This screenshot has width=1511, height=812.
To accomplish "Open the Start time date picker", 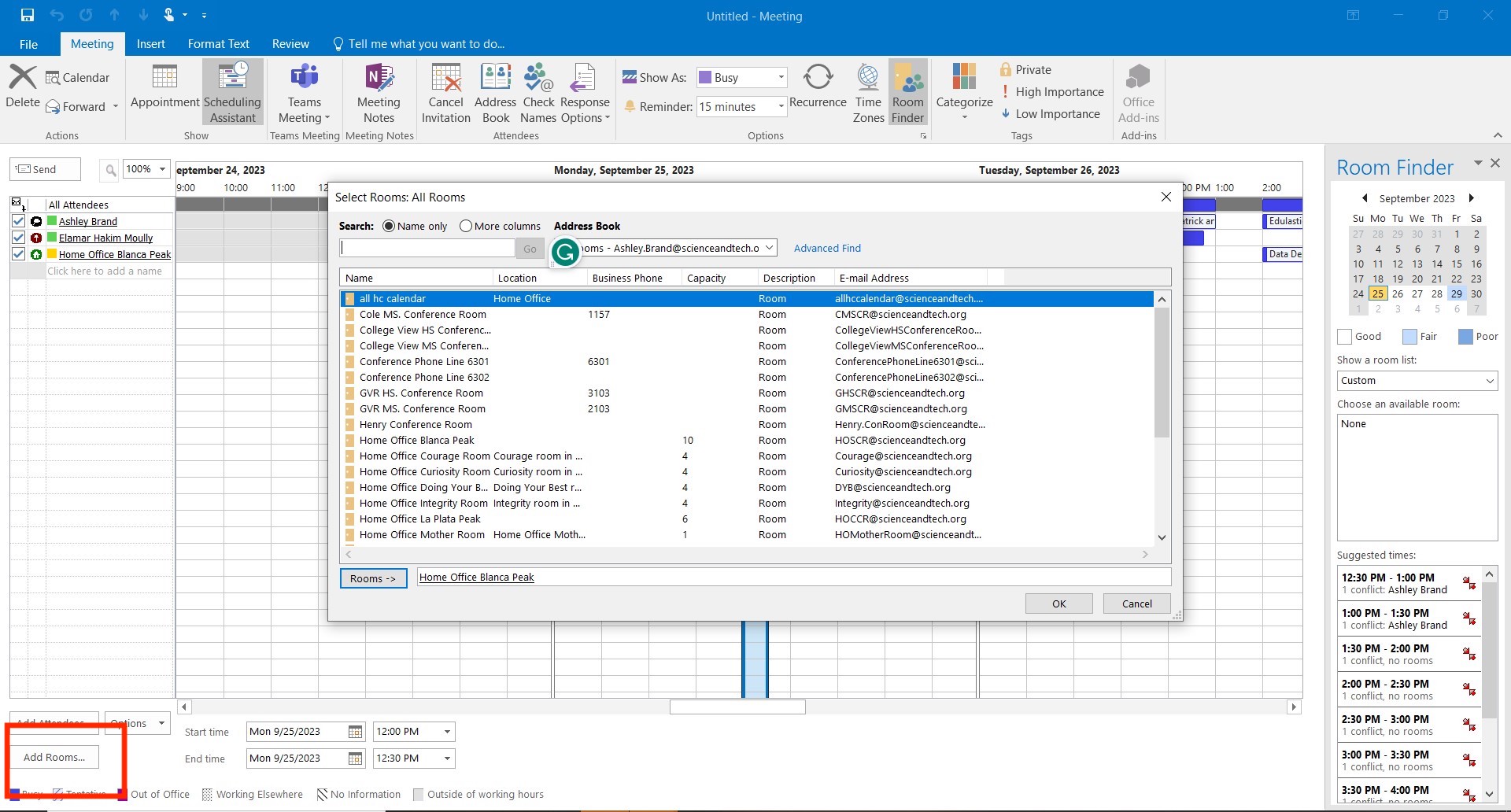I will tap(354, 731).
